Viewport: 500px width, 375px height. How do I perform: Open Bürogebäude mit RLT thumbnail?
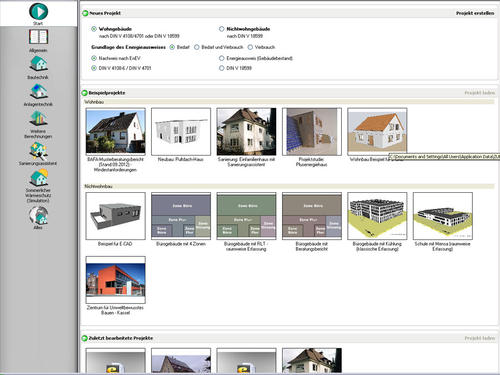(246, 216)
